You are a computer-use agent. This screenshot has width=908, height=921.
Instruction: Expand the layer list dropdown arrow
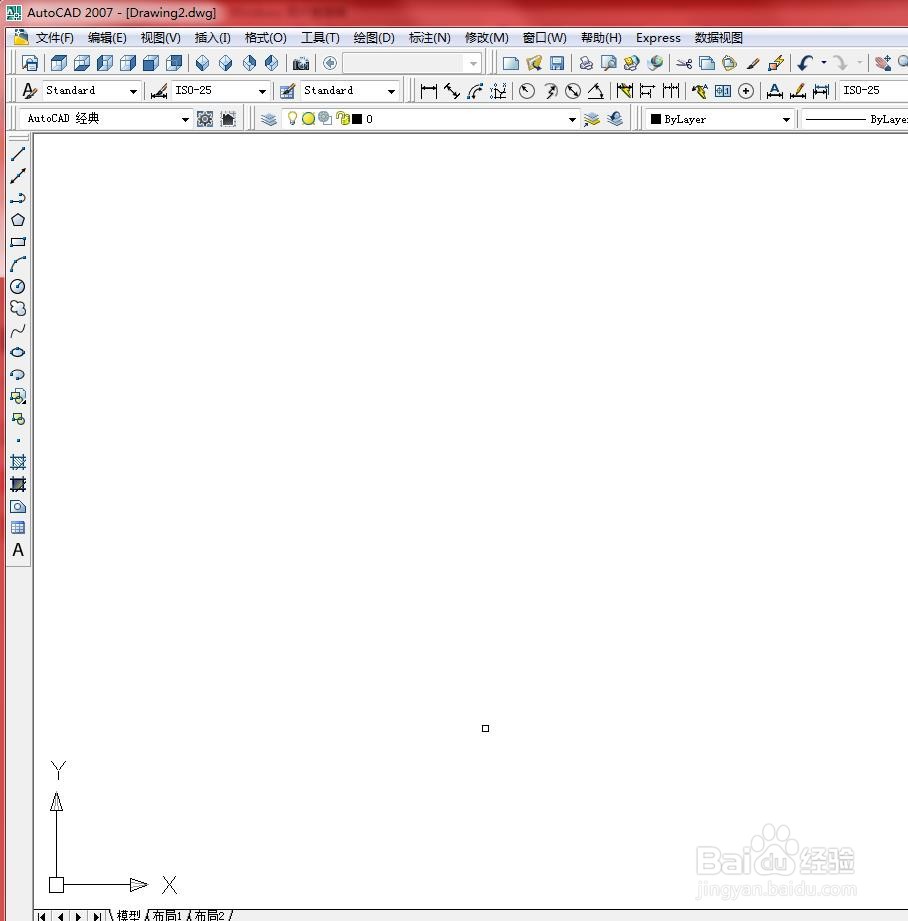tap(572, 120)
